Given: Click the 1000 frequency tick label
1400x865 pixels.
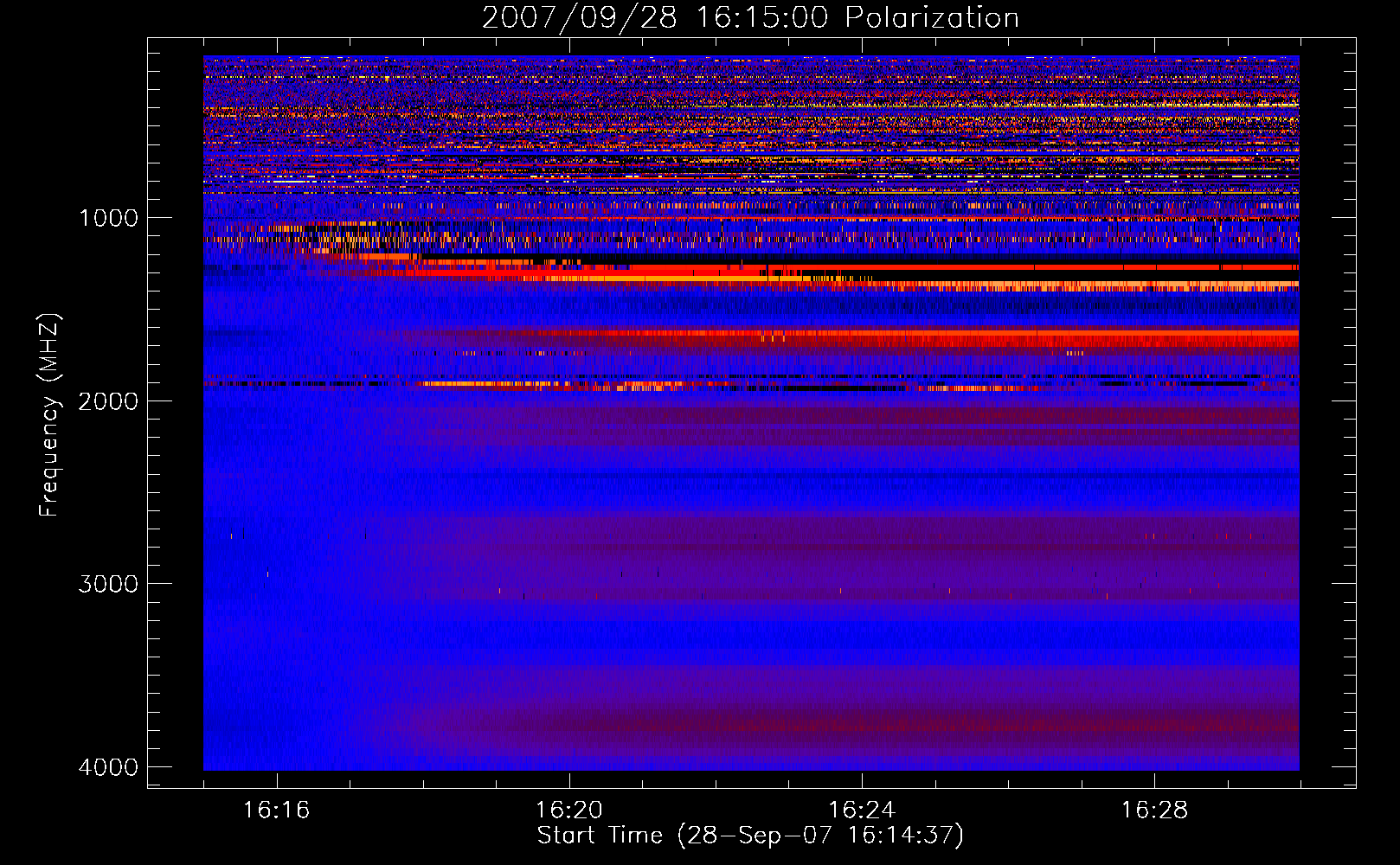Looking at the screenshot, I should (x=108, y=218).
